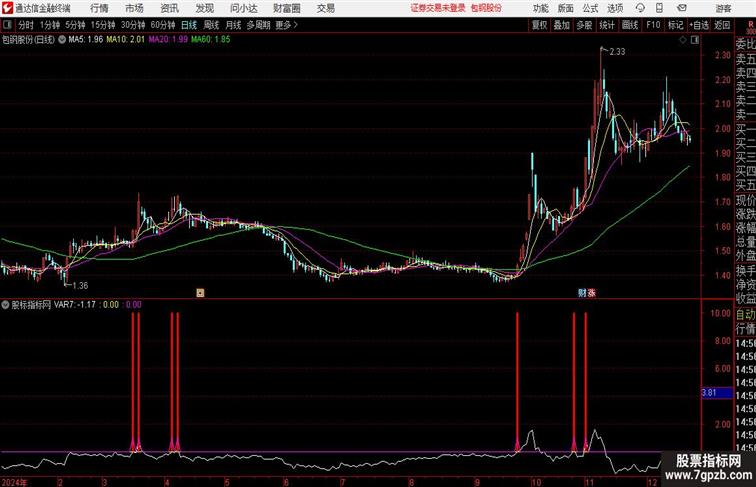Open the 版面 menu
This screenshot has width=756, height=487.
(x=566, y=8)
